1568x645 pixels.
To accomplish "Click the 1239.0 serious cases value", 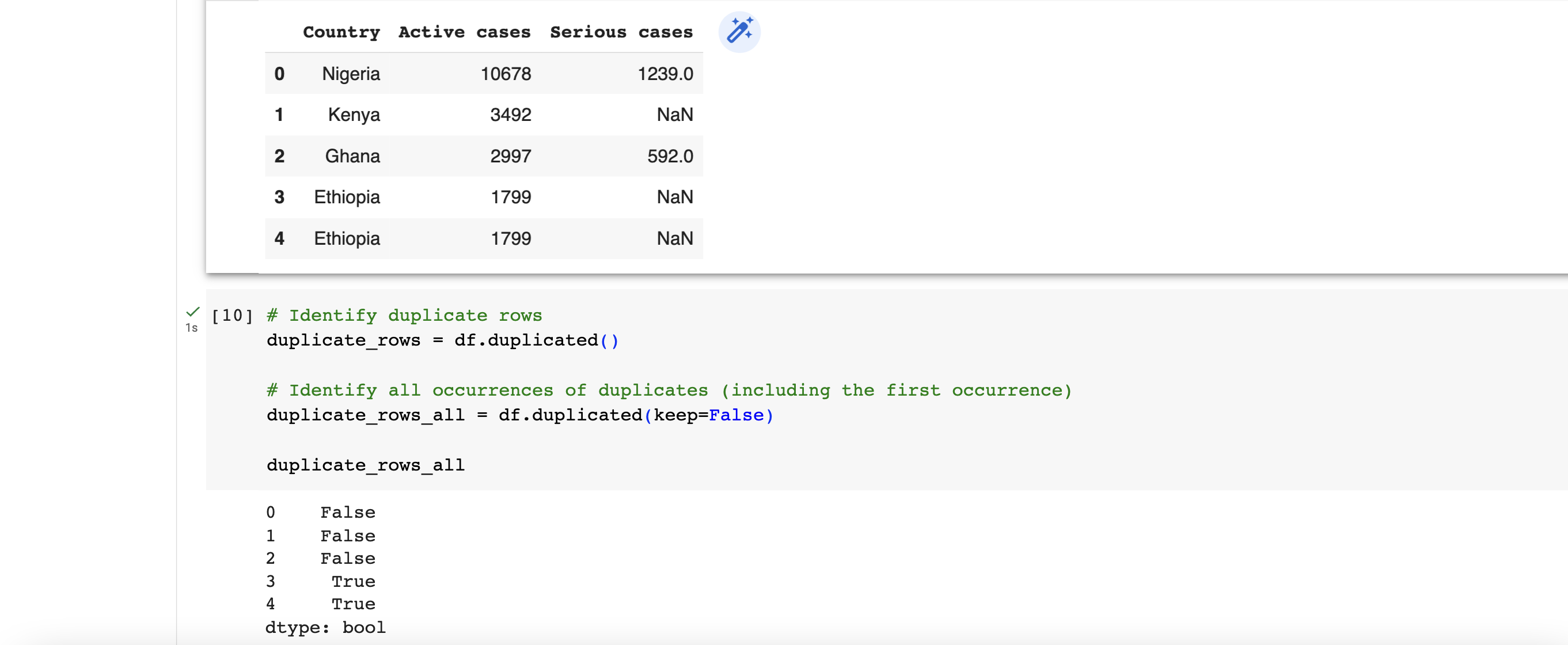I will [x=665, y=74].
